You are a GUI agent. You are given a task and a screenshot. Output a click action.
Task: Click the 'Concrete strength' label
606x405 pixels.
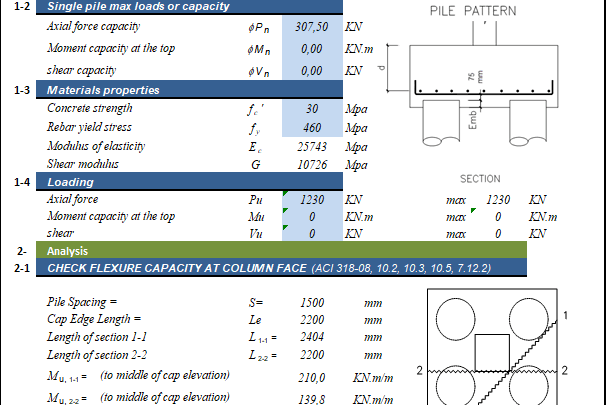tap(90, 108)
